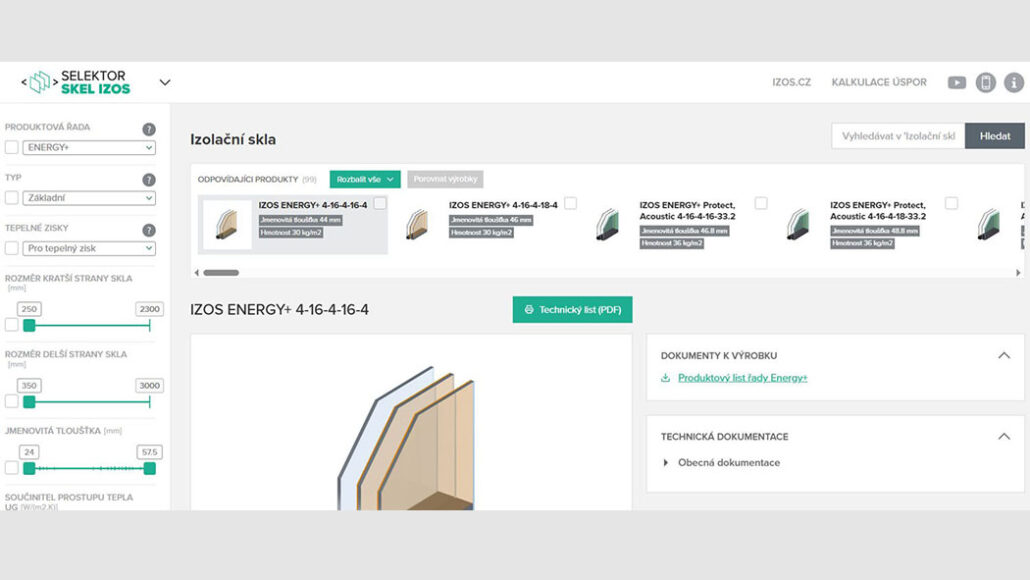This screenshot has width=1030, height=580.
Task: Open the ENERGY+ product line dropdown
Action: [x=89, y=147]
